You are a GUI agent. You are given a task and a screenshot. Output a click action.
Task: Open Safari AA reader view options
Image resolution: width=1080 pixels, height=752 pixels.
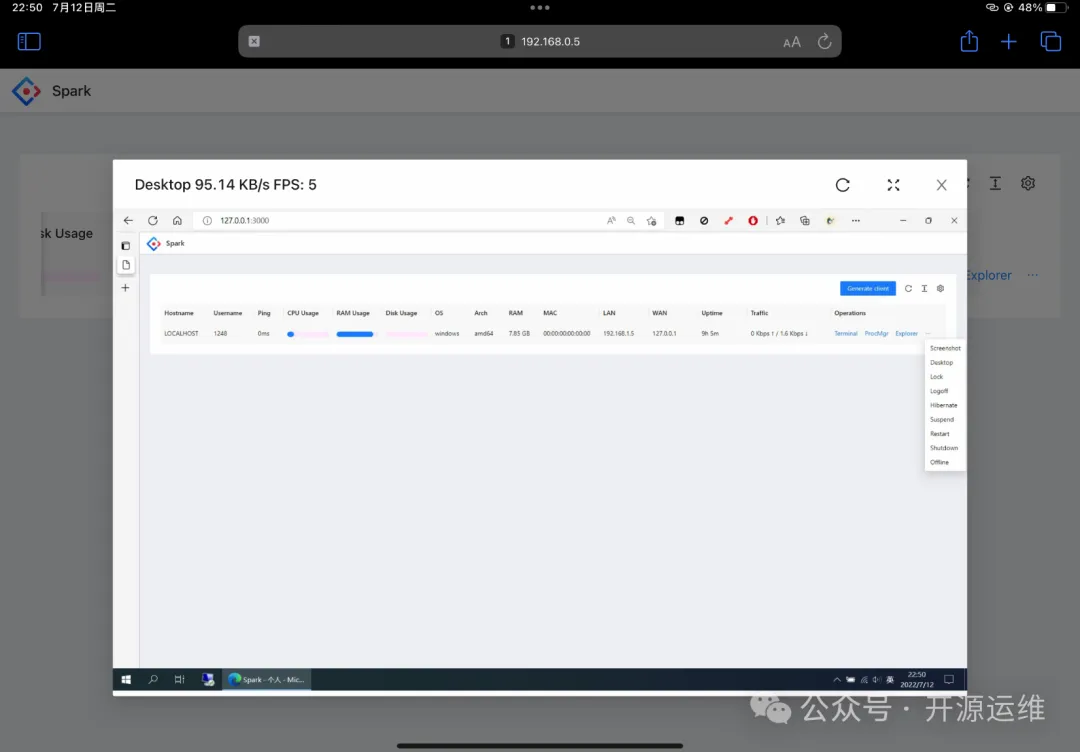coord(792,42)
